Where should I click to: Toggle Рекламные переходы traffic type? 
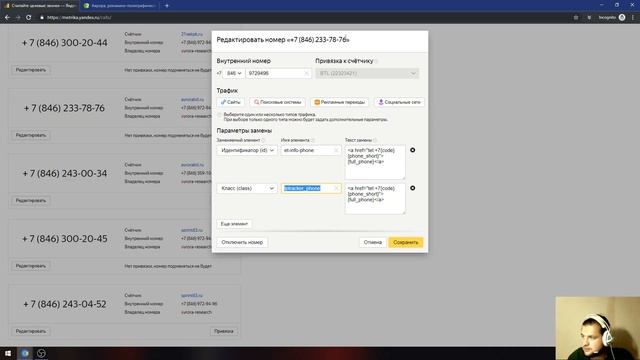point(340,102)
